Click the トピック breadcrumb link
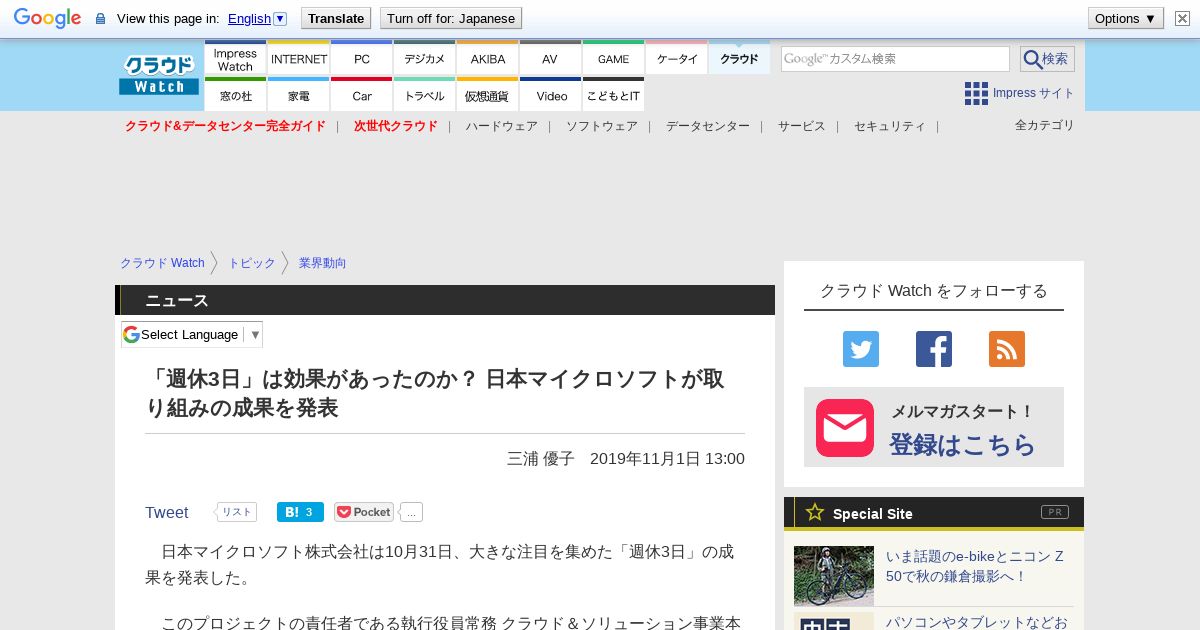Viewport: 1200px width, 630px height. (252, 263)
